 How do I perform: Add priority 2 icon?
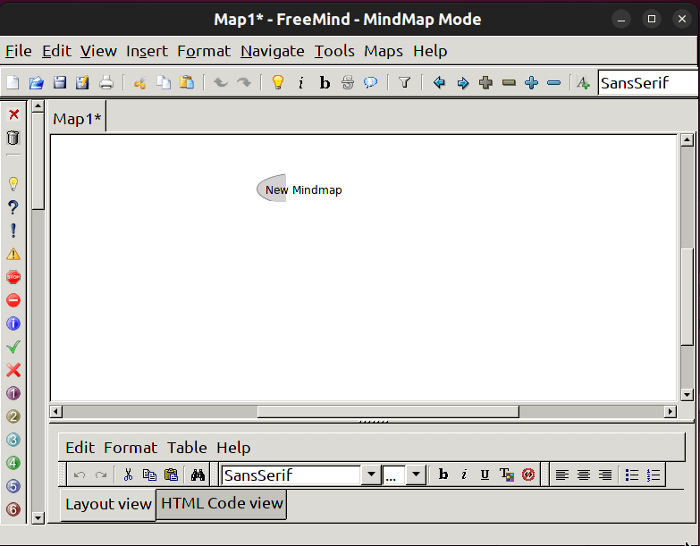coord(13,417)
